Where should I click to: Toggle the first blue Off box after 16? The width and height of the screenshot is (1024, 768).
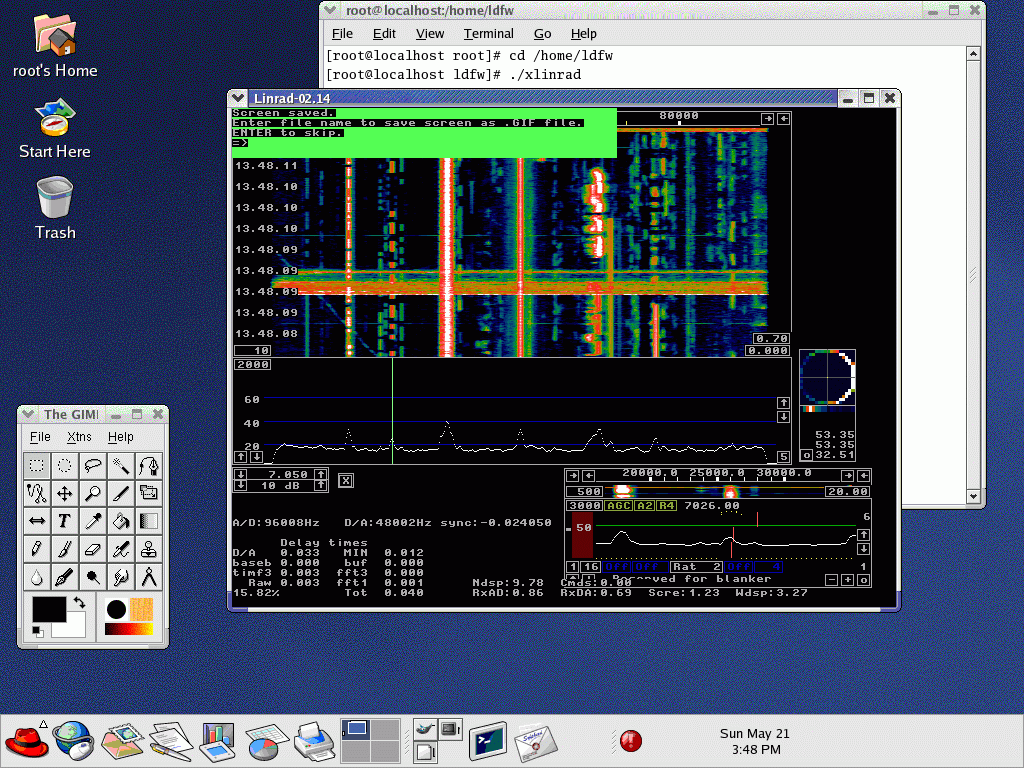(616, 566)
